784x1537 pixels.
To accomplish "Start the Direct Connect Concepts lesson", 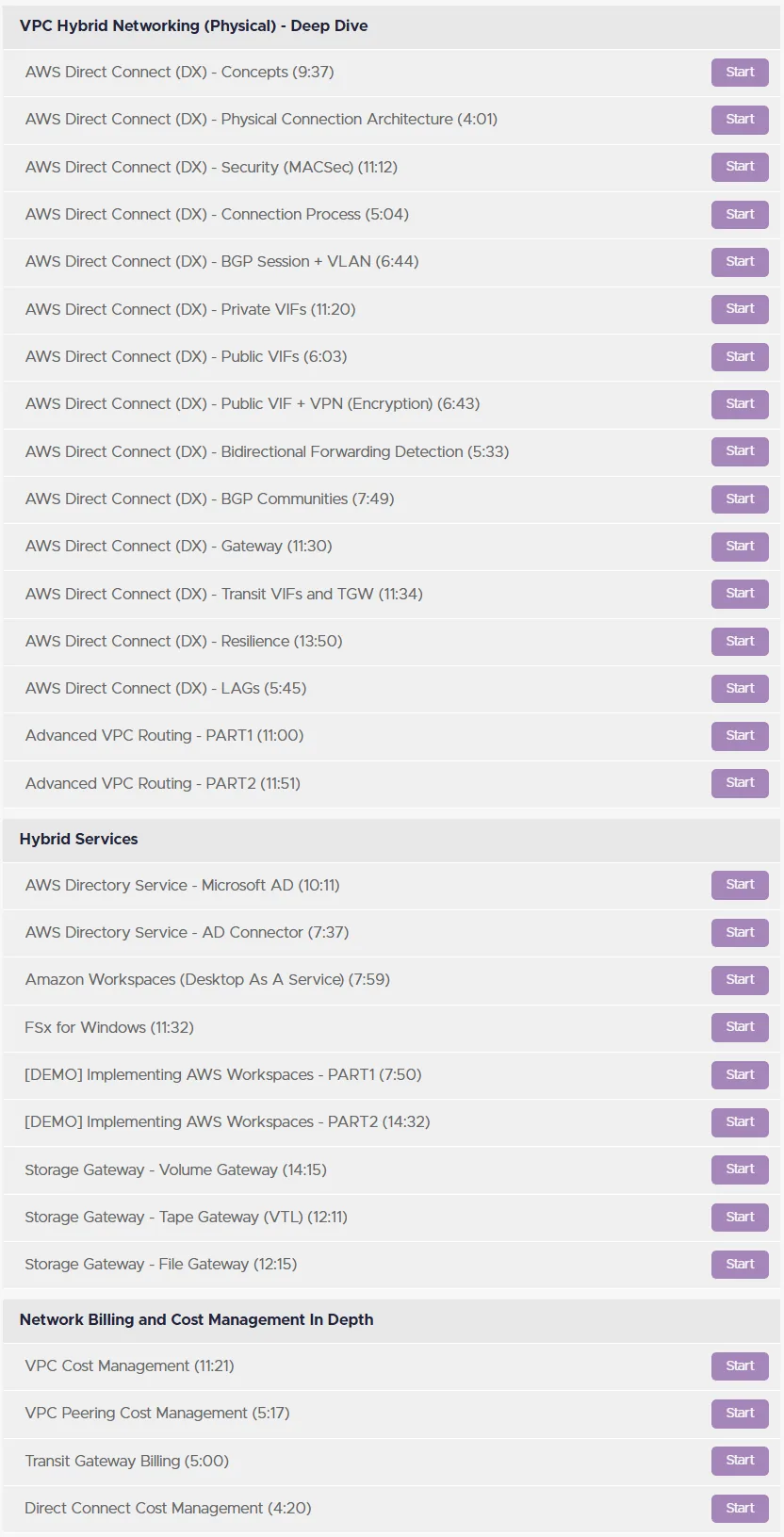I will (x=740, y=73).
